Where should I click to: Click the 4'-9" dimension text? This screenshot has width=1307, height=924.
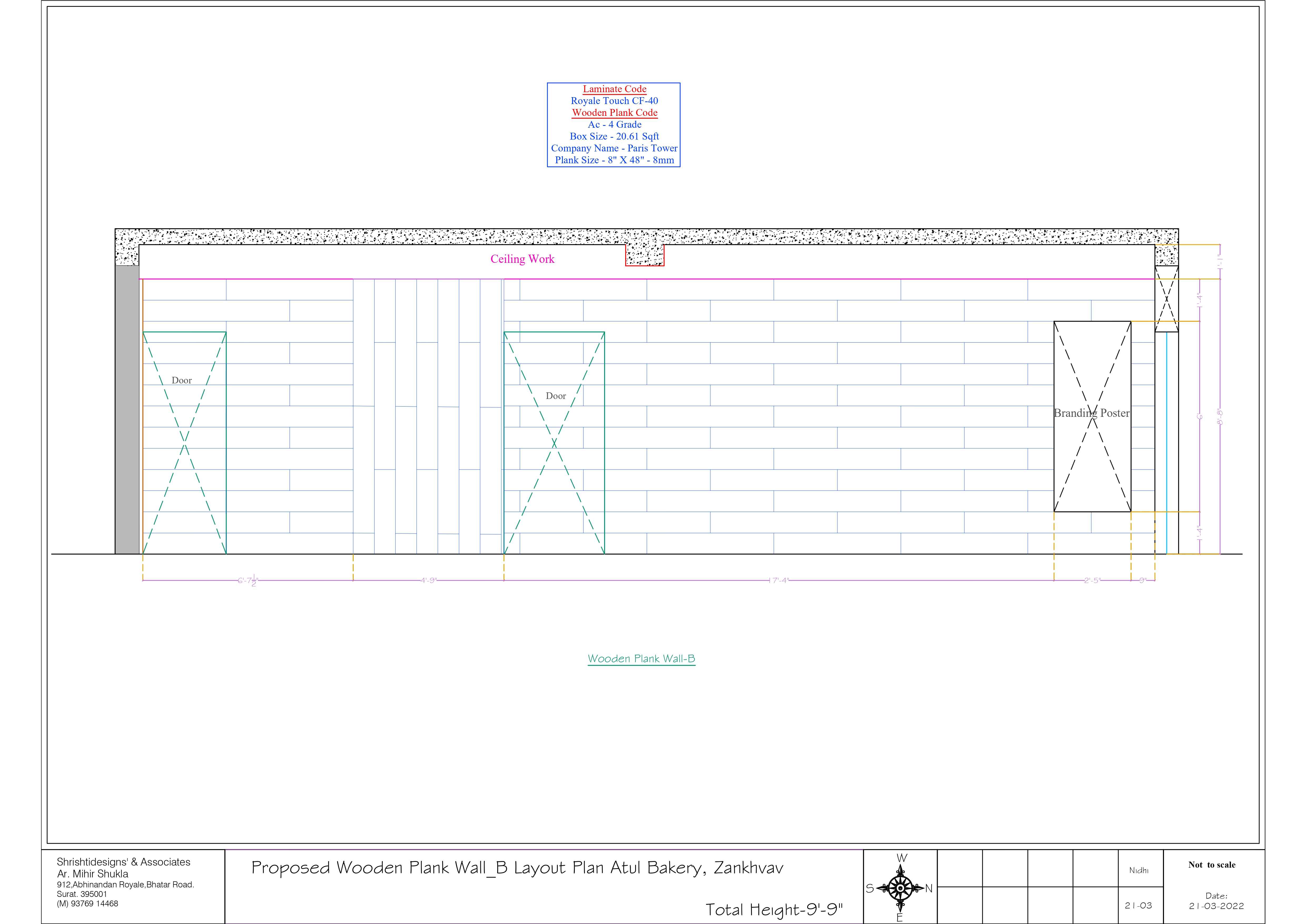(x=428, y=580)
